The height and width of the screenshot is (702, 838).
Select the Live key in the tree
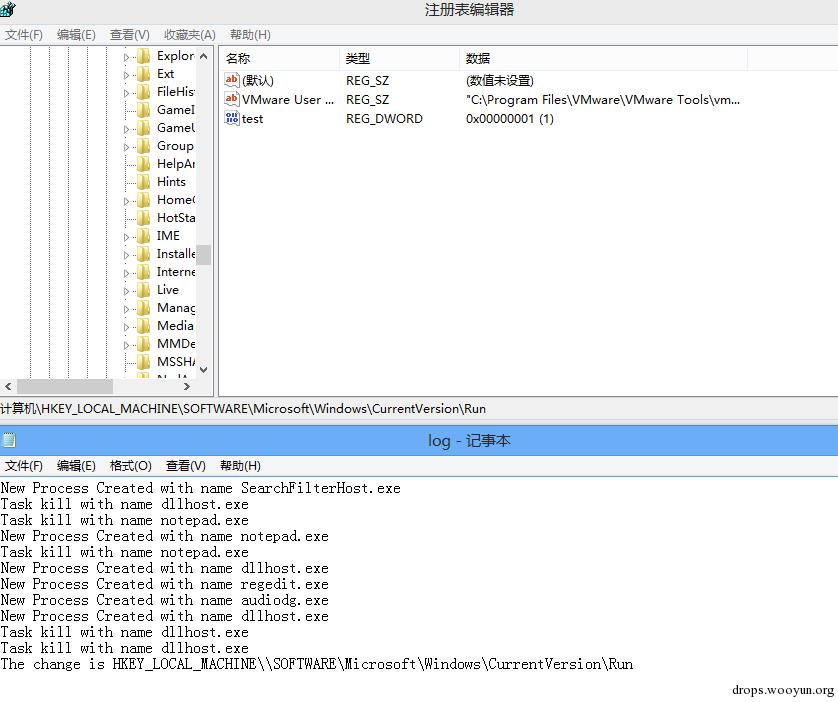[x=168, y=290]
